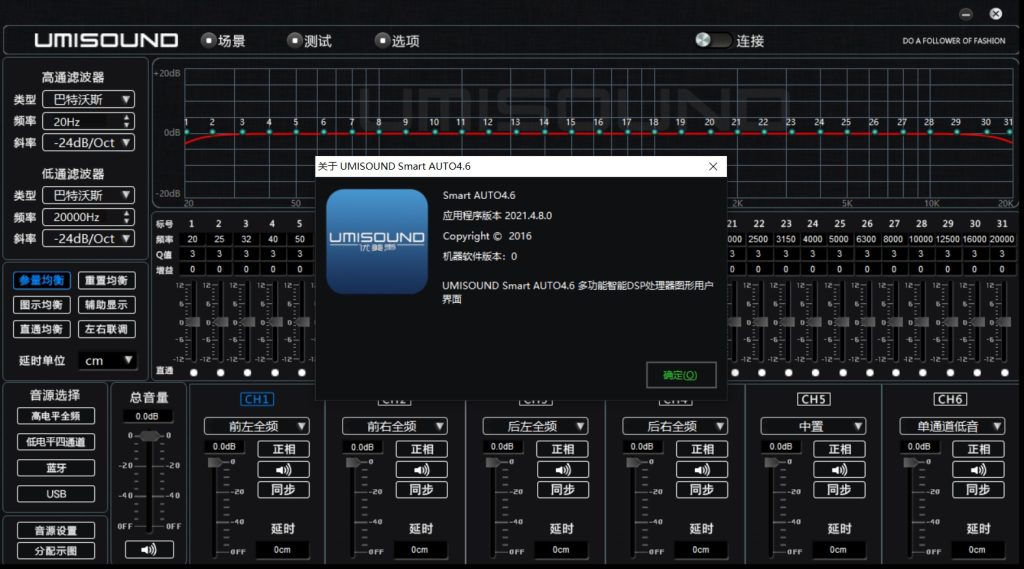Open low-pass filter 类型 dropdown
The width and height of the screenshot is (1024, 569).
[89, 195]
